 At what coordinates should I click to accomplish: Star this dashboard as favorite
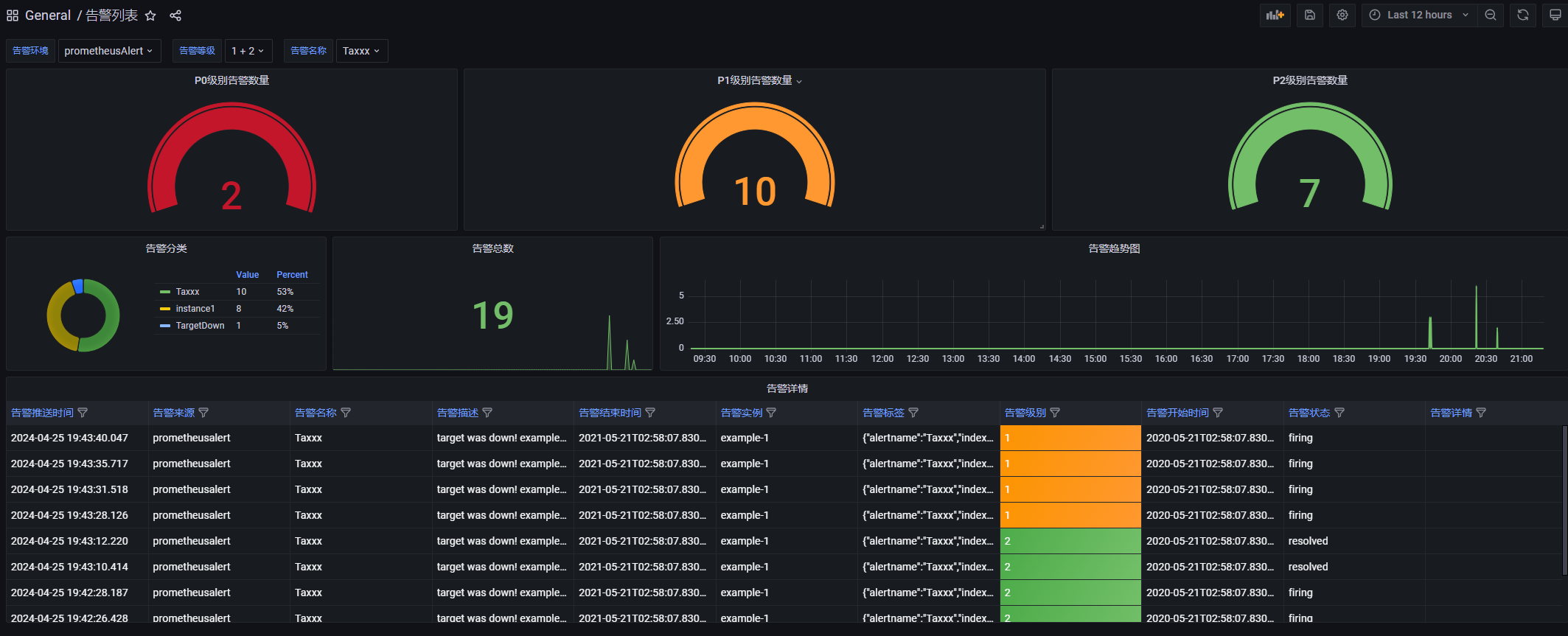point(150,15)
